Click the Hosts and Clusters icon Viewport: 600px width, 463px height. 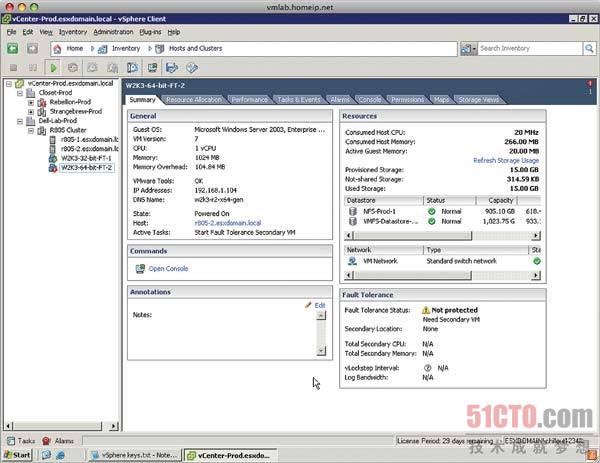[160, 49]
